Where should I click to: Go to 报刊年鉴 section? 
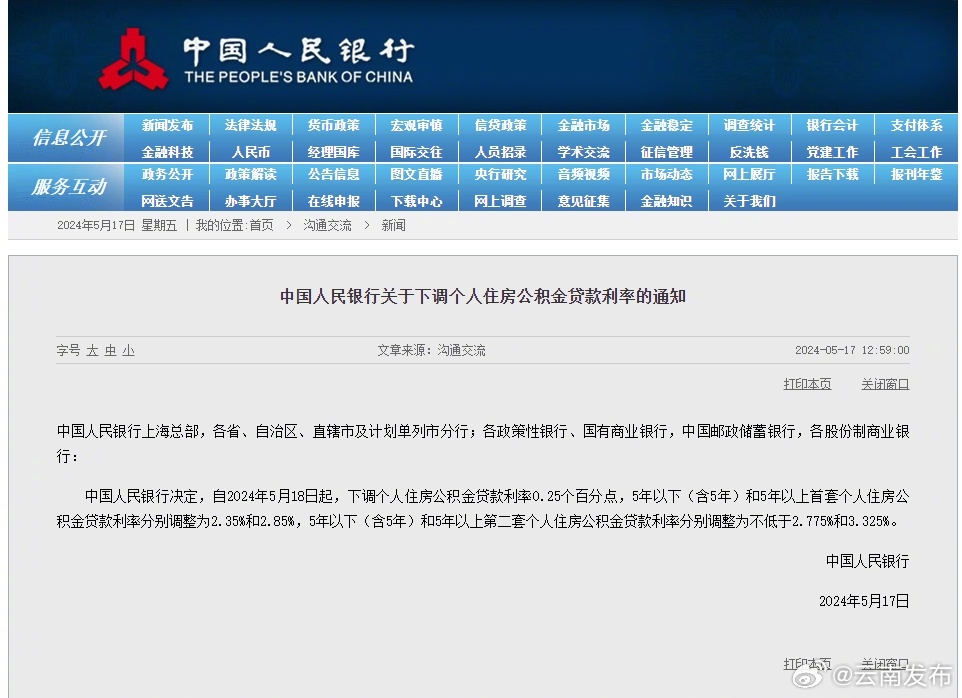(916, 174)
